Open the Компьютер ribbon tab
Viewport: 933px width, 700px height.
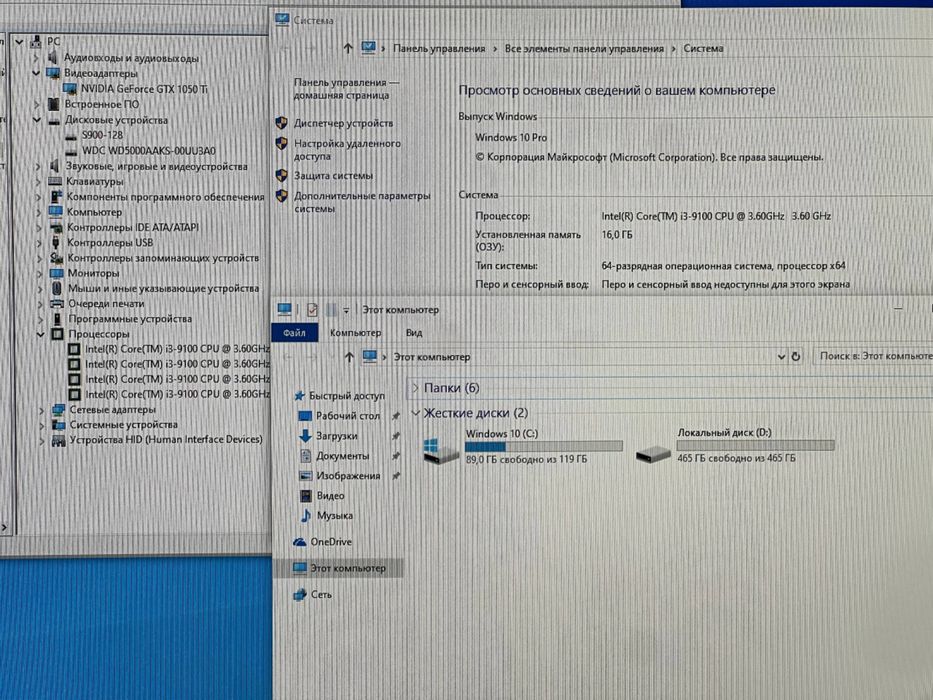(x=355, y=333)
